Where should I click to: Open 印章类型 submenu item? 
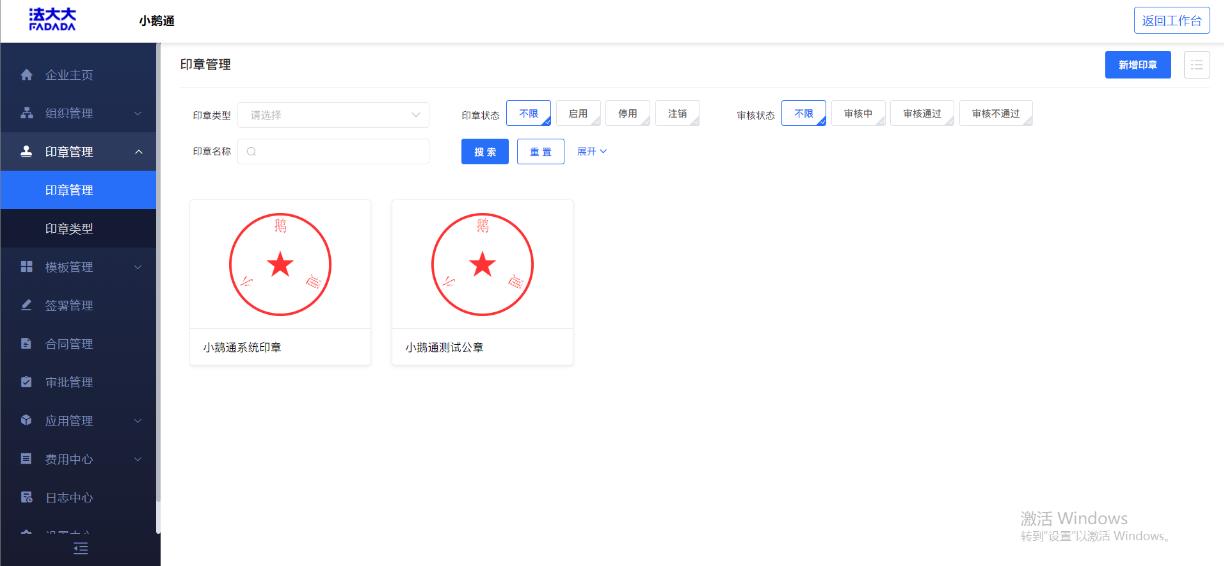pos(78,229)
